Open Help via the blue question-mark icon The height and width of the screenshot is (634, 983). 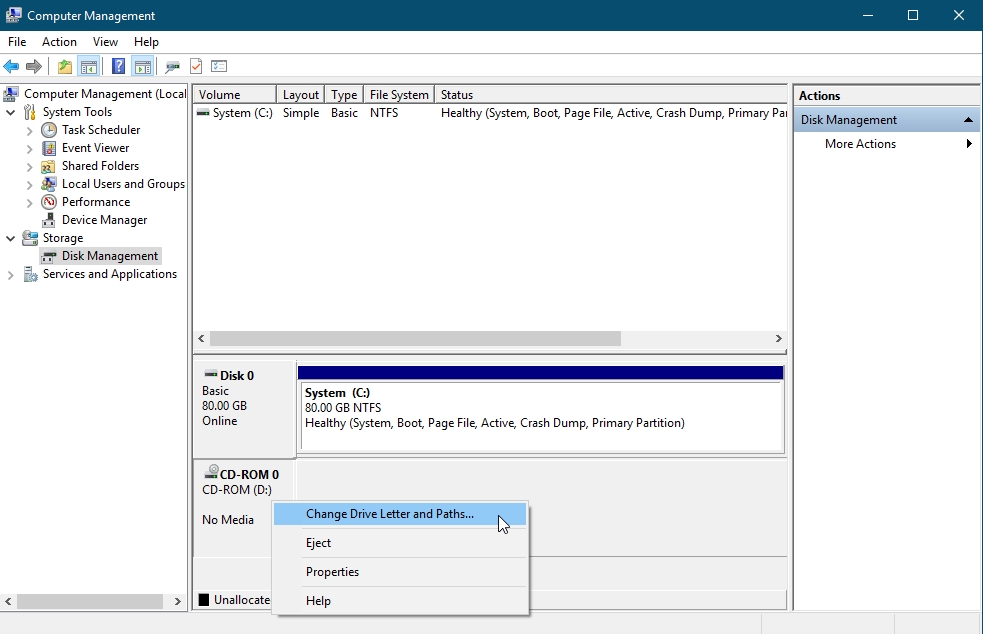click(x=118, y=66)
